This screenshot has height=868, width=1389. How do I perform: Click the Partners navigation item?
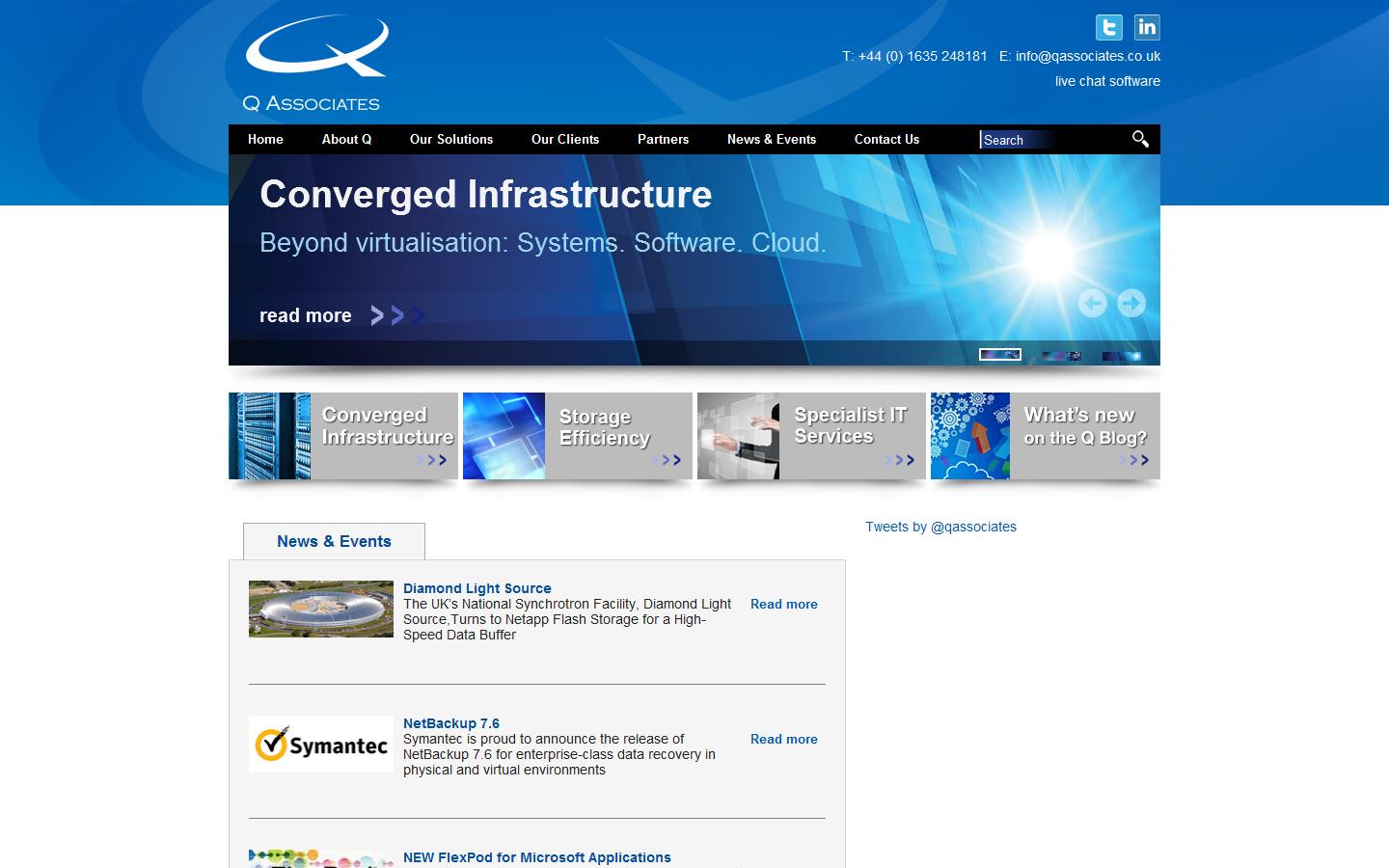[x=663, y=139]
